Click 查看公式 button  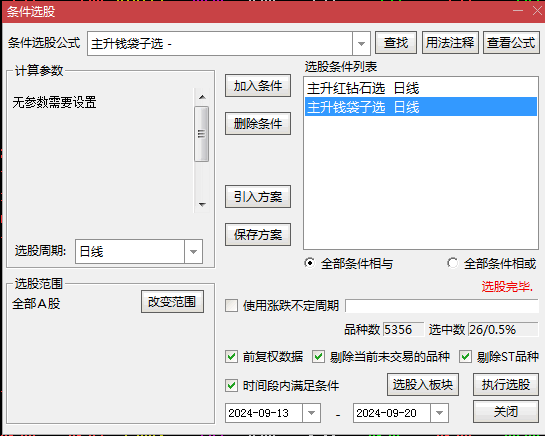pyautogui.click(x=511, y=42)
